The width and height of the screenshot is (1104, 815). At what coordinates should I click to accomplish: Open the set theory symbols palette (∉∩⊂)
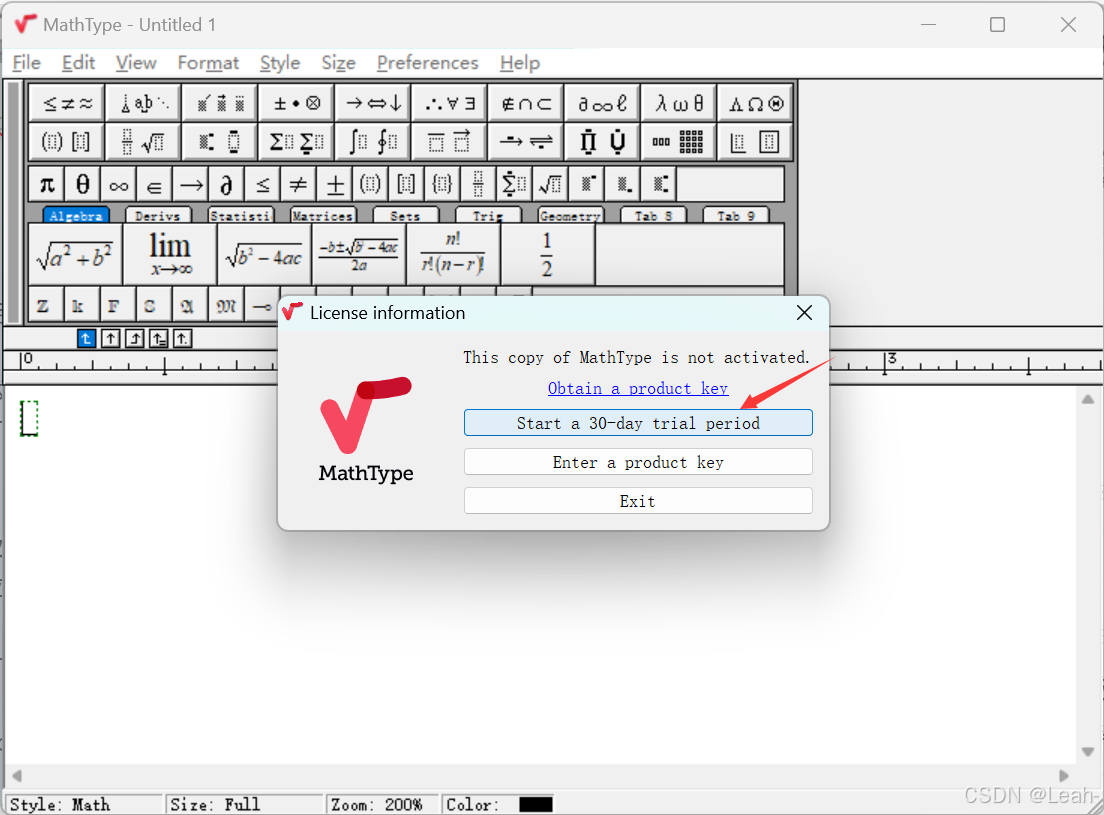pos(526,103)
